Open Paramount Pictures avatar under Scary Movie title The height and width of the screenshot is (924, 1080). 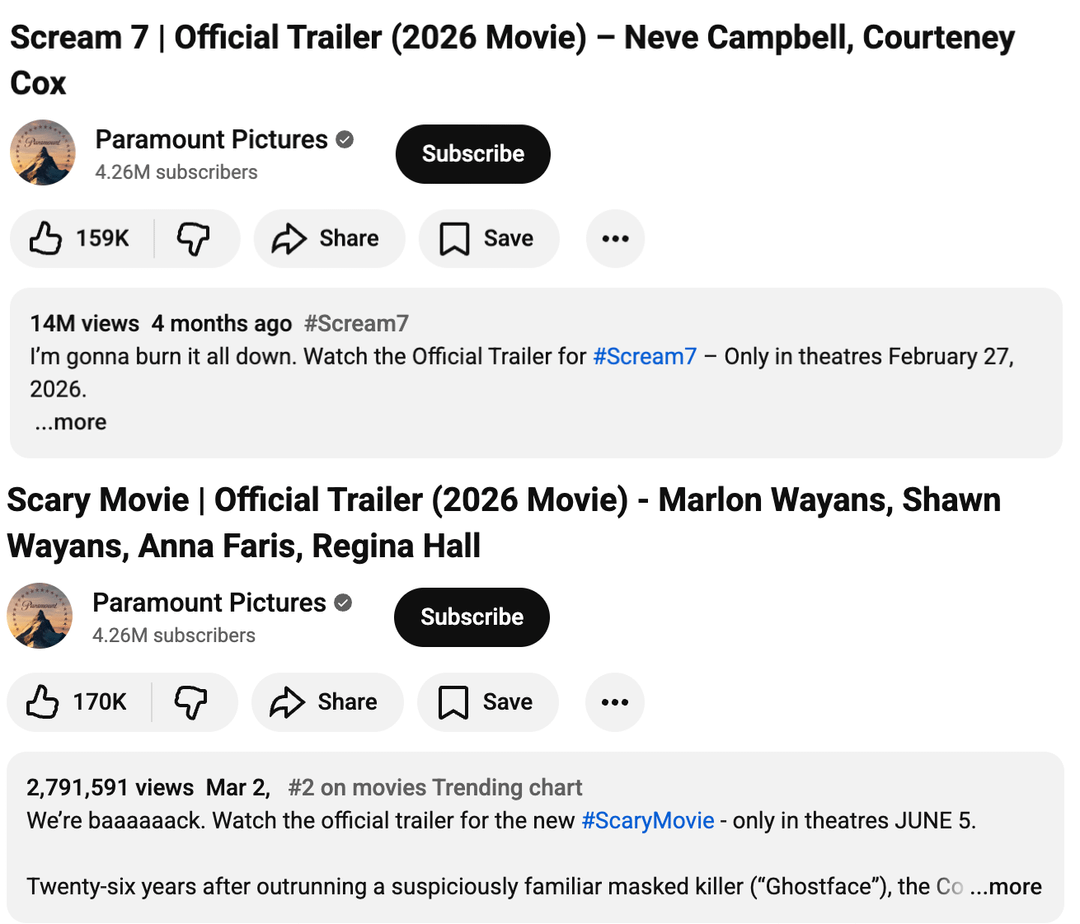(x=40, y=616)
